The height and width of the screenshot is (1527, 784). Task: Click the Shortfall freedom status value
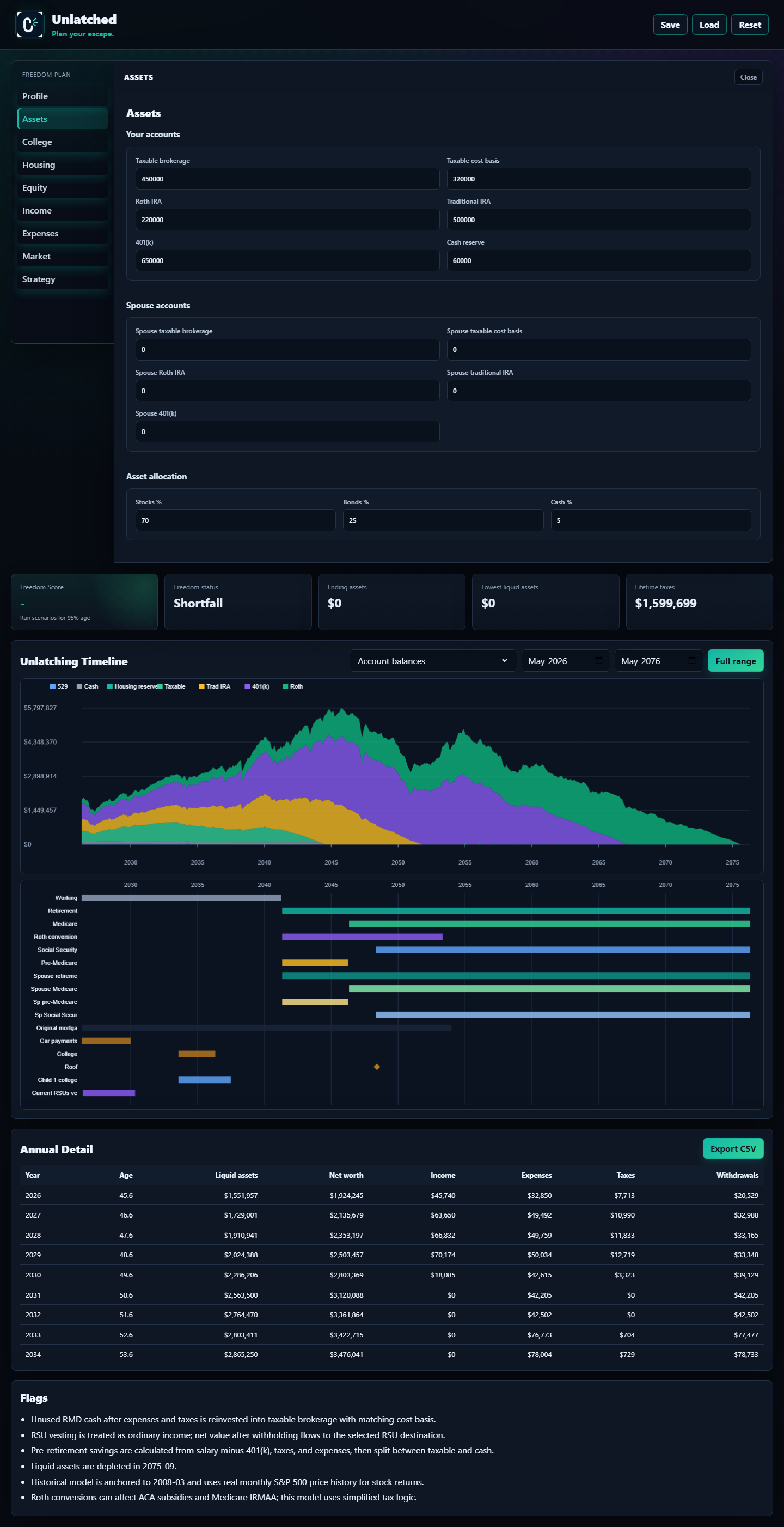198,603
